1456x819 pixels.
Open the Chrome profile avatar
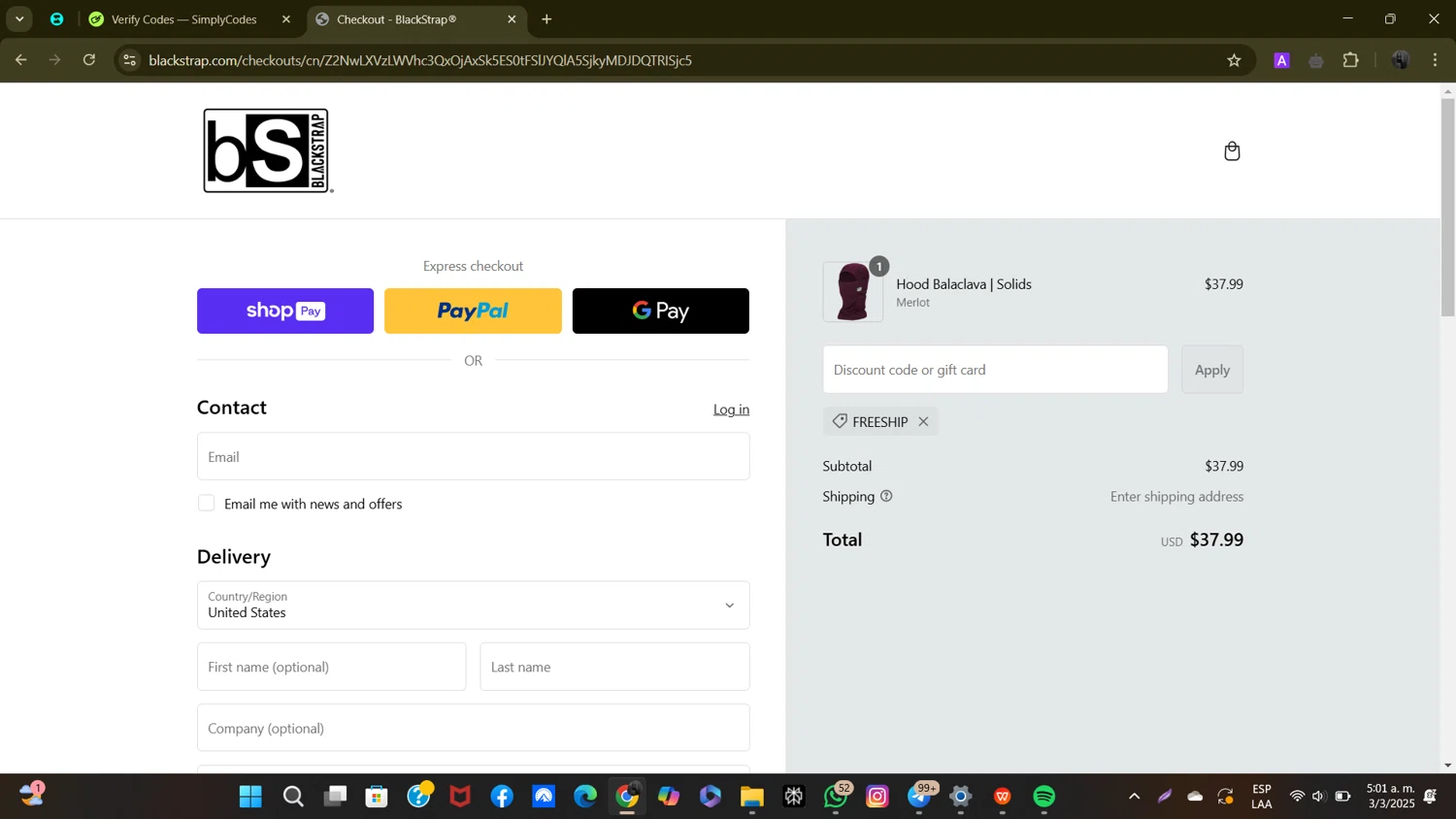coord(1400,60)
